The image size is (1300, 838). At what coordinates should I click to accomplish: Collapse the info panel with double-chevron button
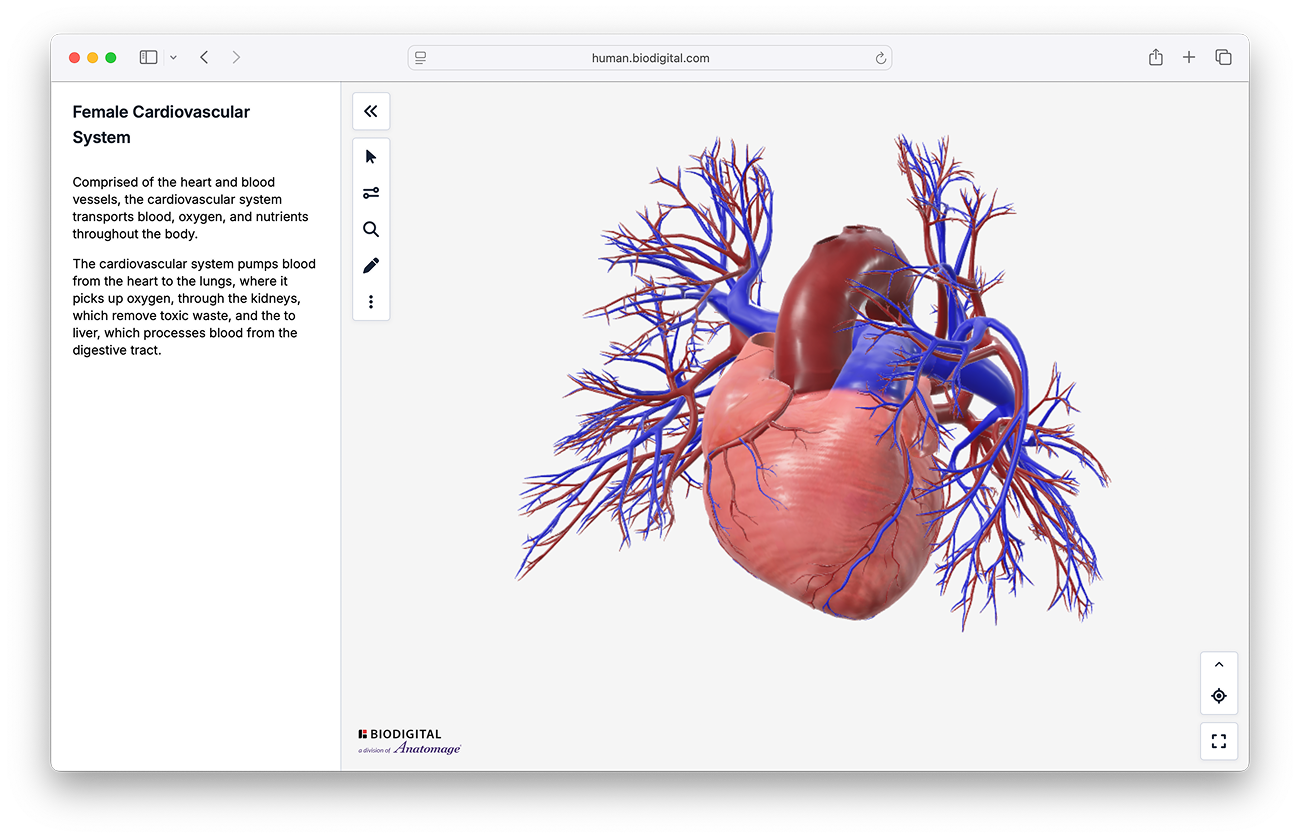371,111
